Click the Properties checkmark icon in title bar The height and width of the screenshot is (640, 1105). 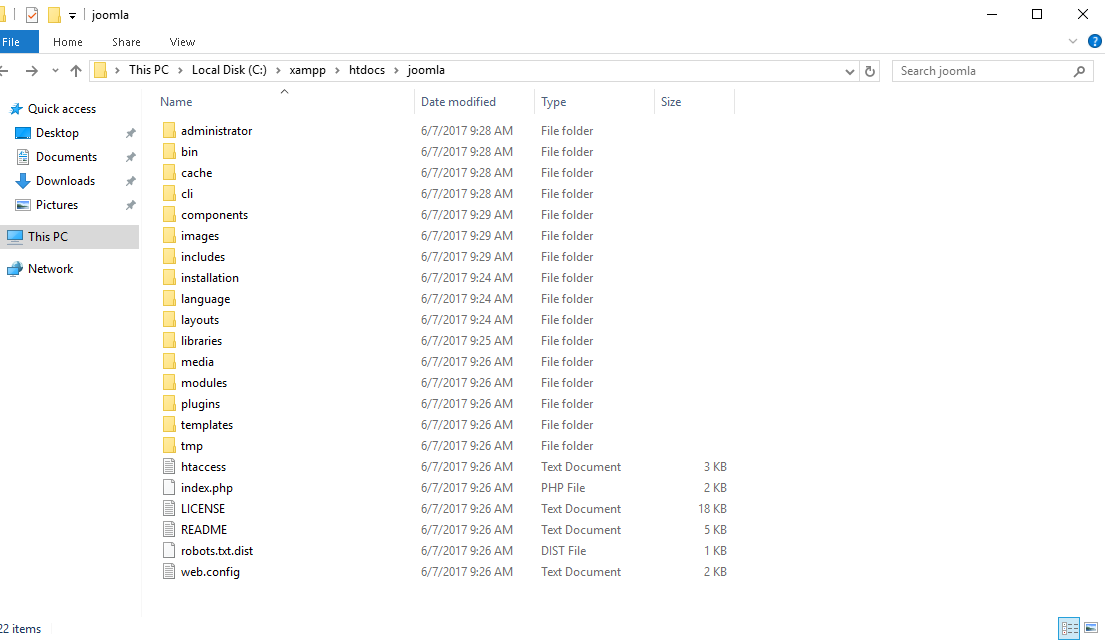[x=32, y=15]
